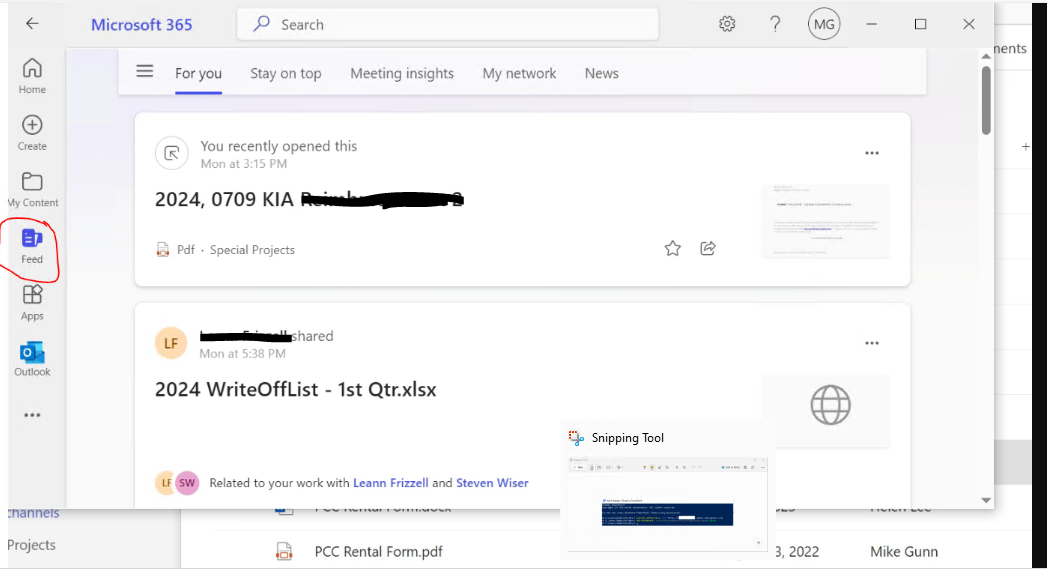Switch to the Stay on top tab
This screenshot has width=1047, height=569.
click(x=286, y=73)
